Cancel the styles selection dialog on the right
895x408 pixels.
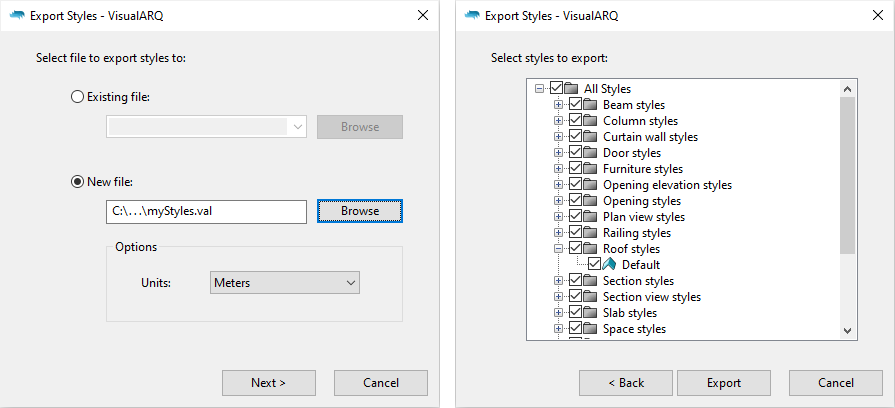point(836,383)
